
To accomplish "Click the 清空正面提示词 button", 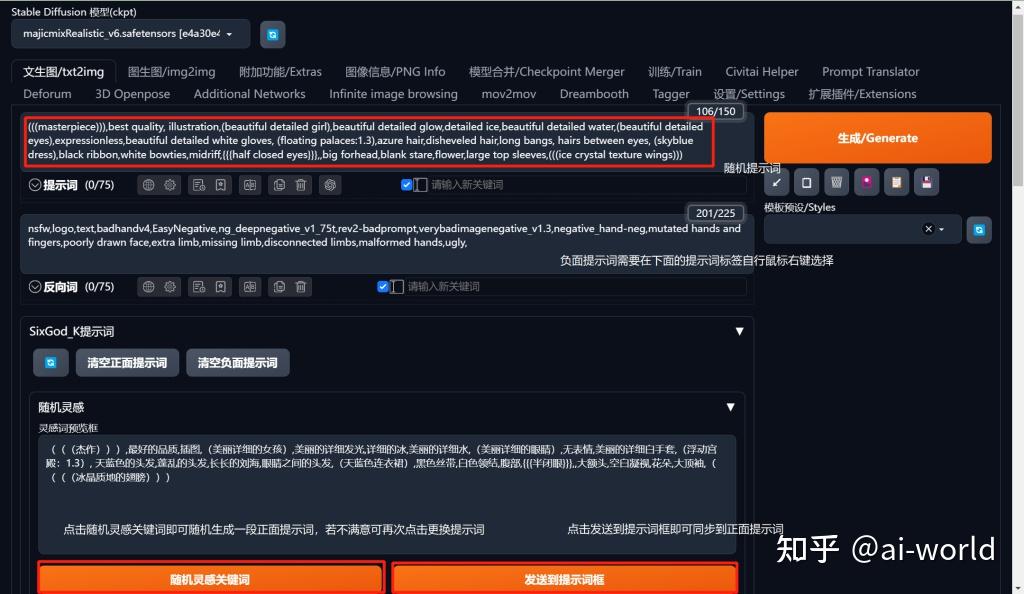I will coord(127,362).
